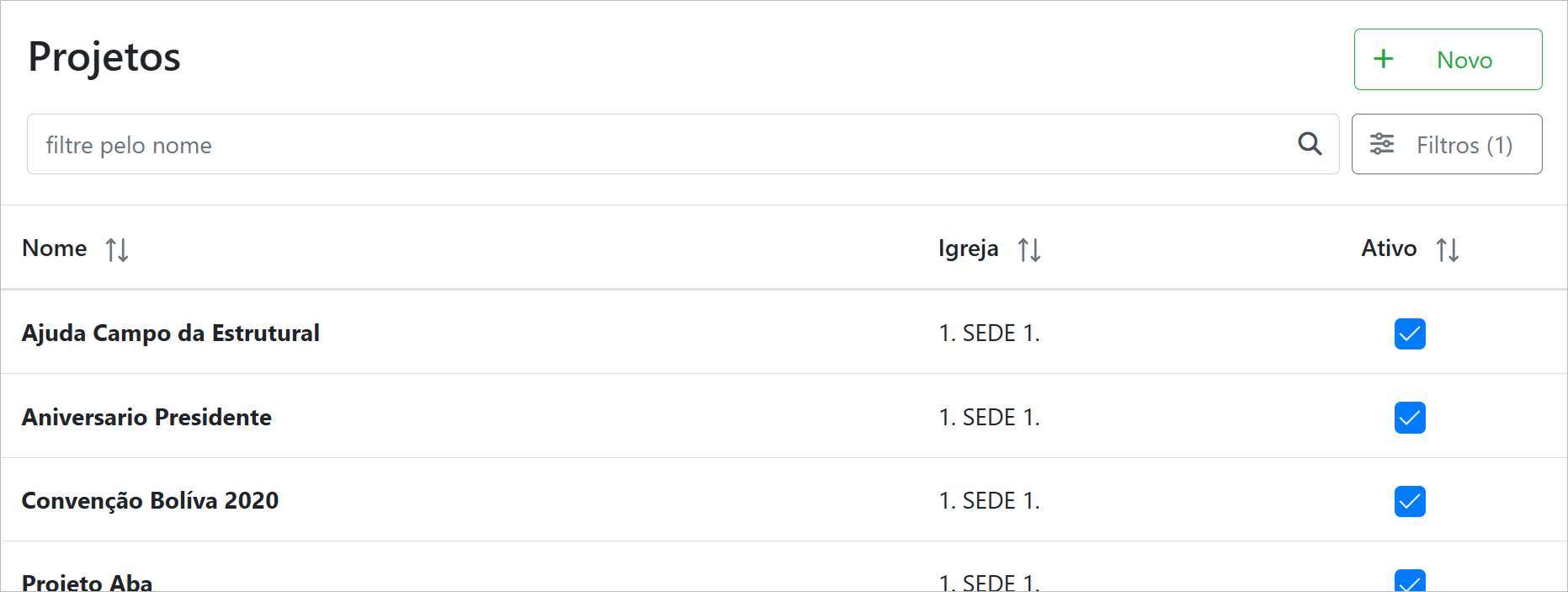The image size is (1568, 592).
Task: Click the filter sliders icon
Action: pyautogui.click(x=1382, y=144)
